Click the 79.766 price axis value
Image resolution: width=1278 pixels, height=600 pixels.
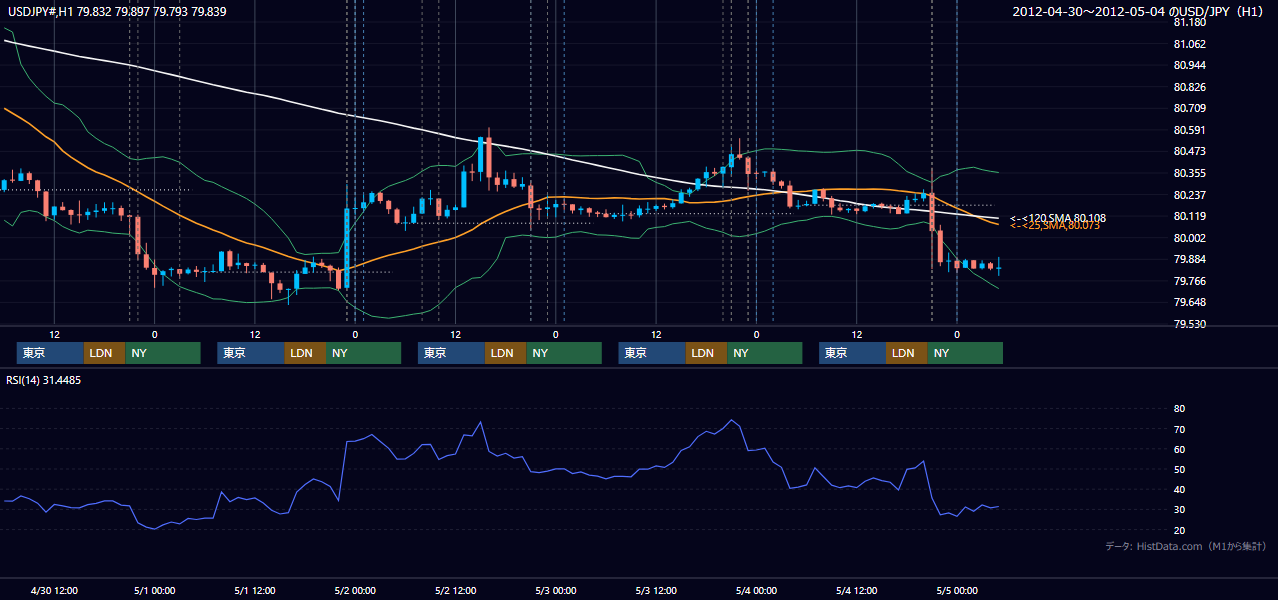pyautogui.click(x=1189, y=281)
